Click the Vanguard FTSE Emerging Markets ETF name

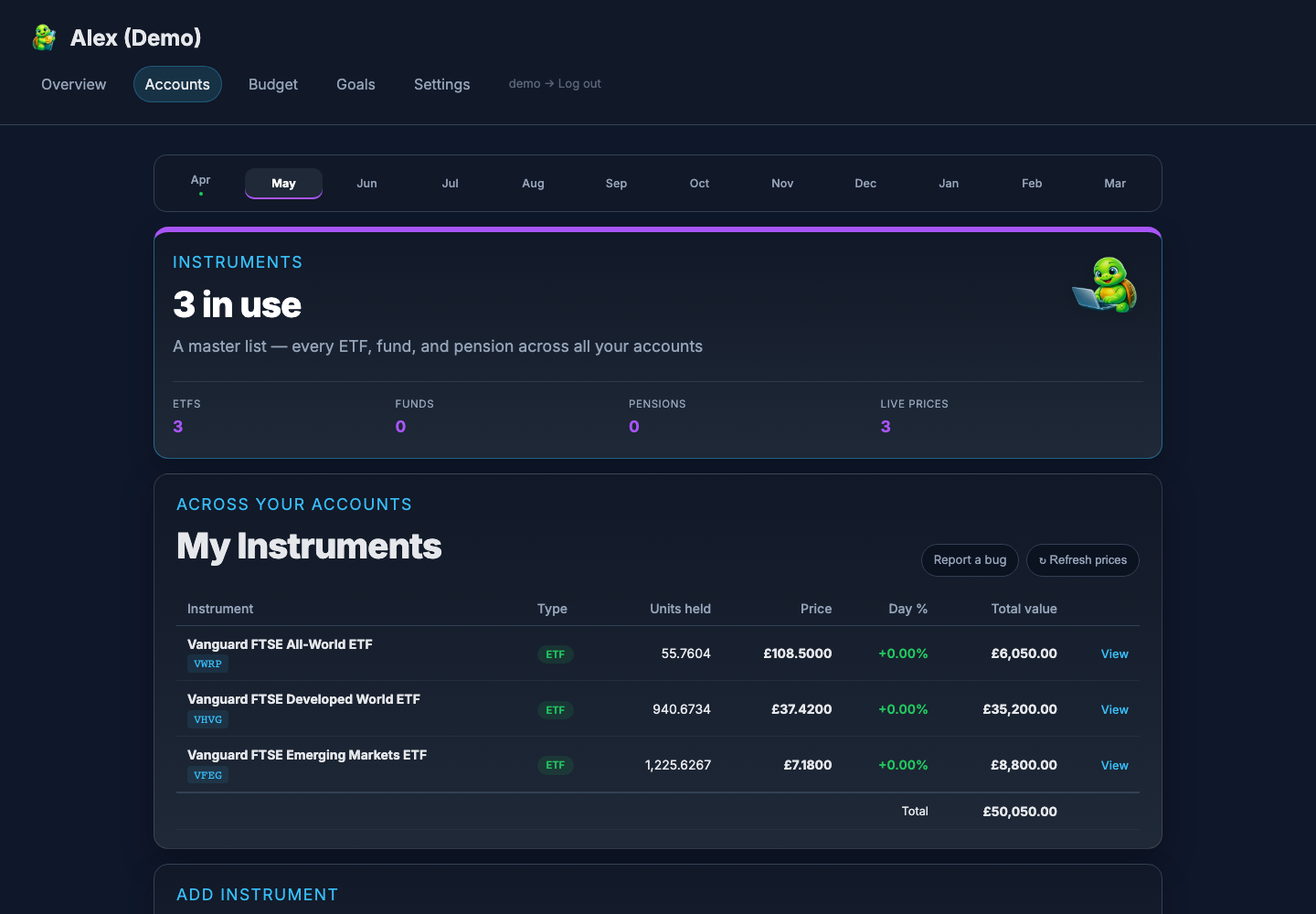pyautogui.click(x=307, y=755)
